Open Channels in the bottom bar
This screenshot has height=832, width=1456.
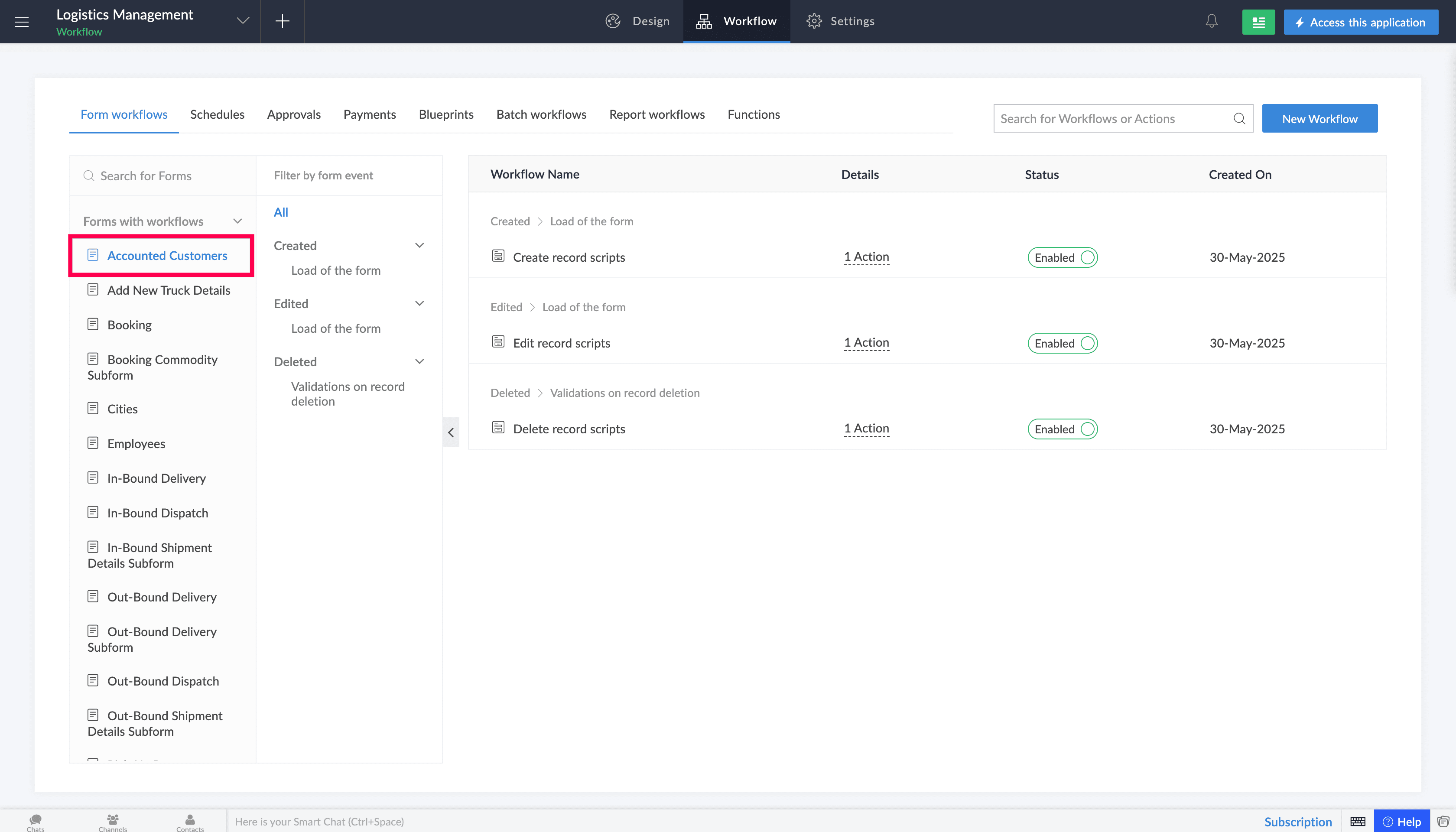tap(113, 823)
